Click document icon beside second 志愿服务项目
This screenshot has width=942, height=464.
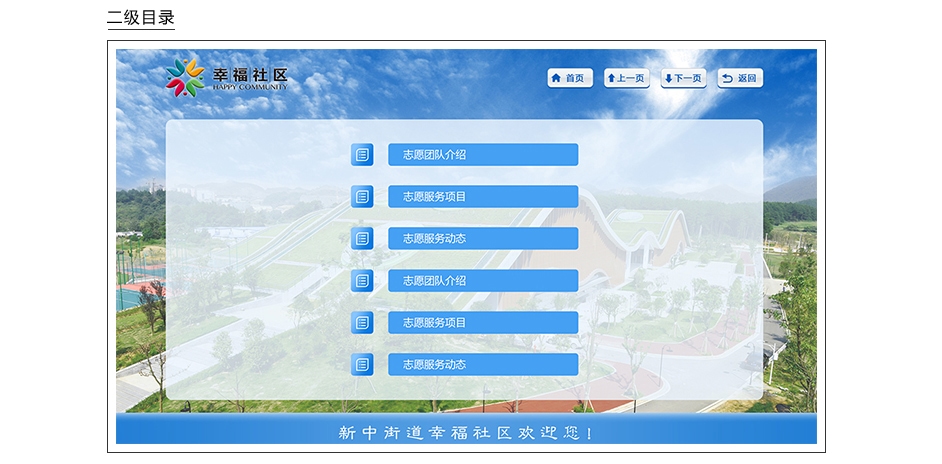[x=362, y=323]
